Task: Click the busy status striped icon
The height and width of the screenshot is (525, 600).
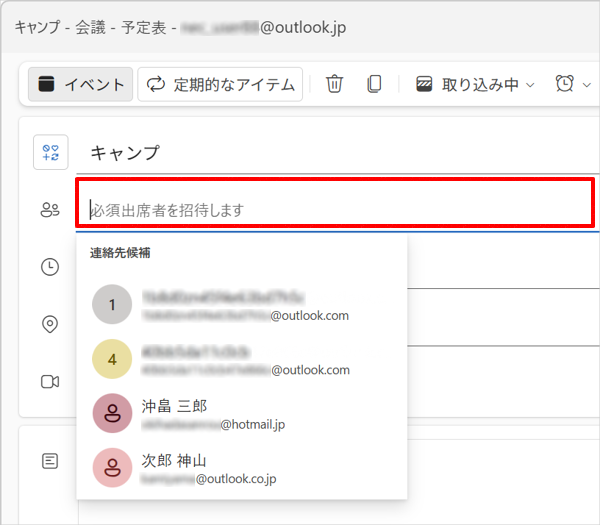Action: [x=424, y=84]
